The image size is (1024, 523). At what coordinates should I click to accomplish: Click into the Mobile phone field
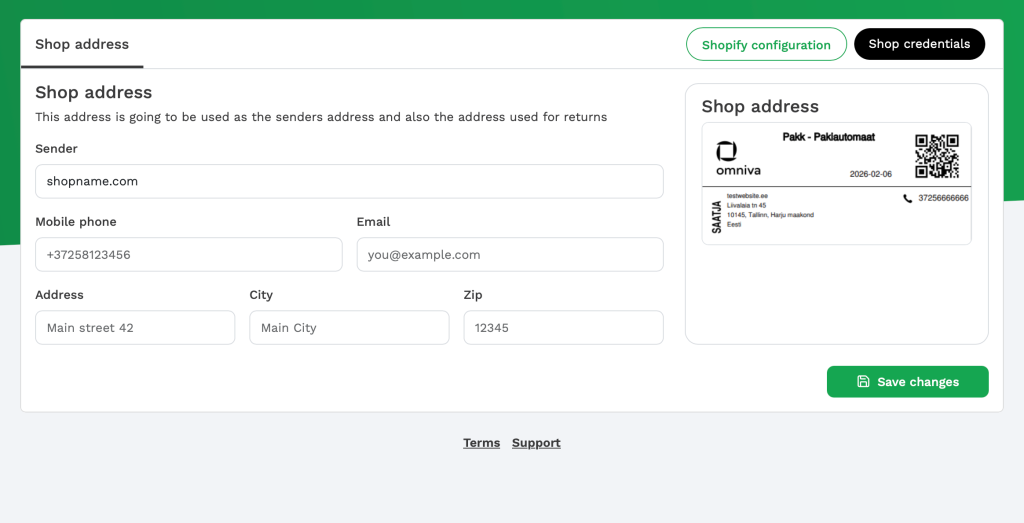188,254
